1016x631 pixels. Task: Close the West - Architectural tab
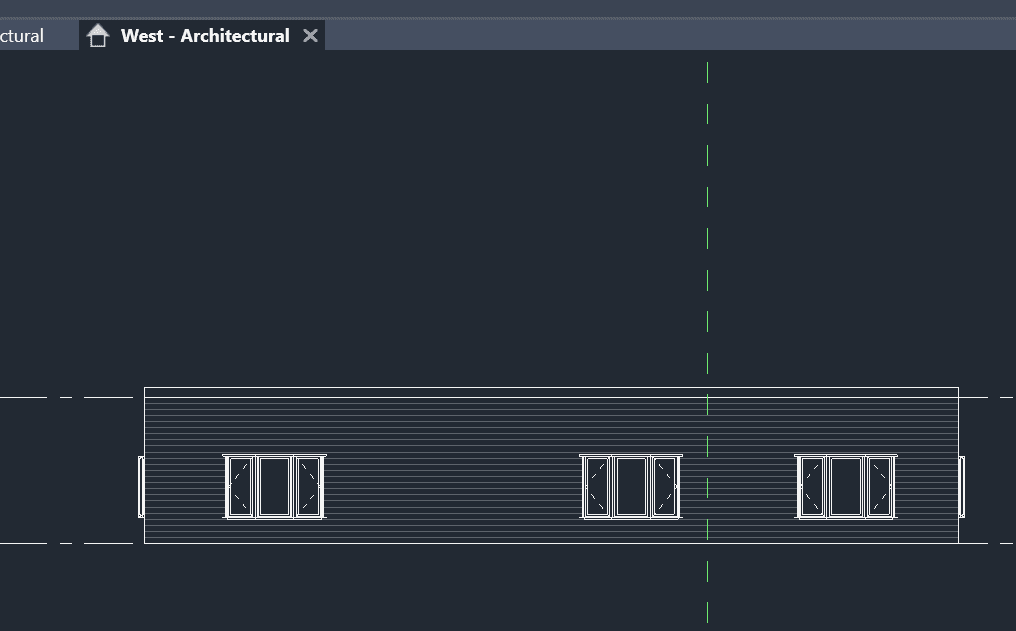310,36
